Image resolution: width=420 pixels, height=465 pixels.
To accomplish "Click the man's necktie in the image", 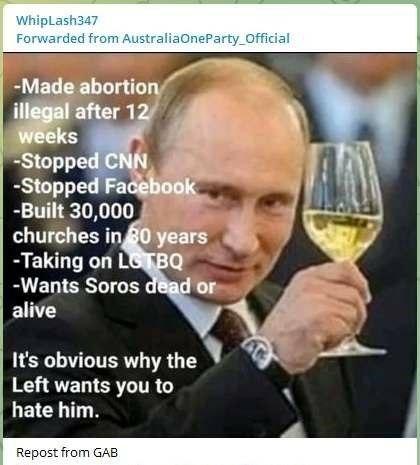I will (x=229, y=330).
